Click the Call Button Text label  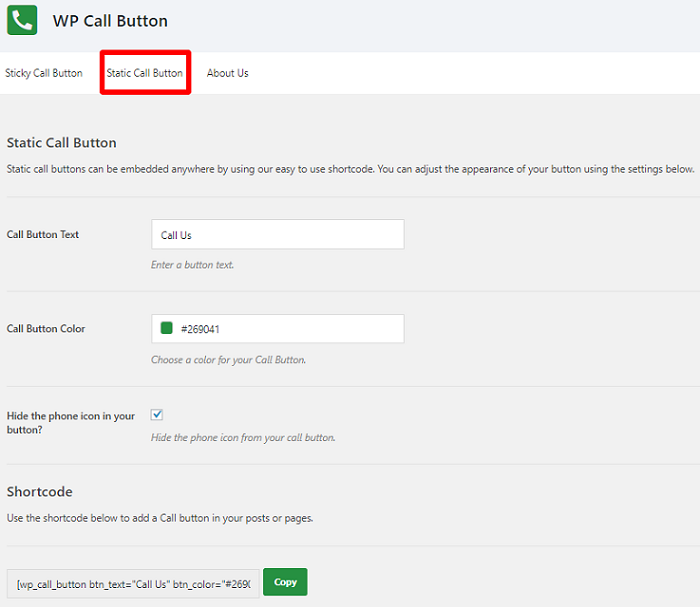pyautogui.click(x=43, y=234)
